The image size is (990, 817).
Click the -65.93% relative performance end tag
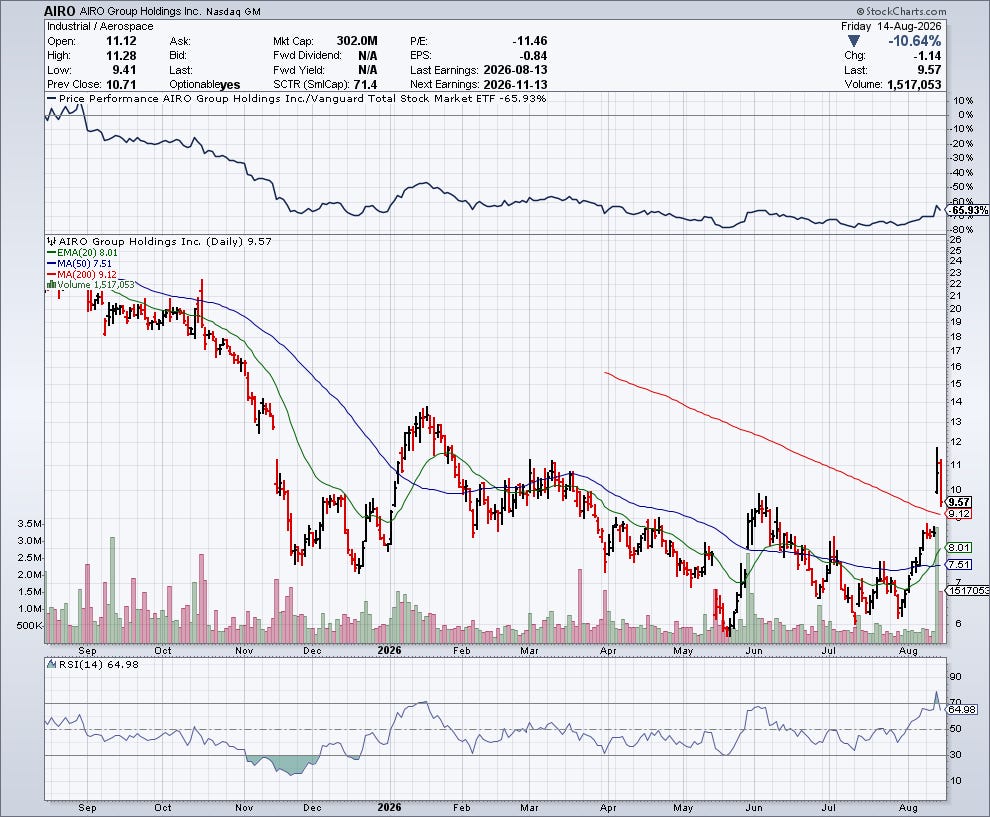(x=969, y=210)
